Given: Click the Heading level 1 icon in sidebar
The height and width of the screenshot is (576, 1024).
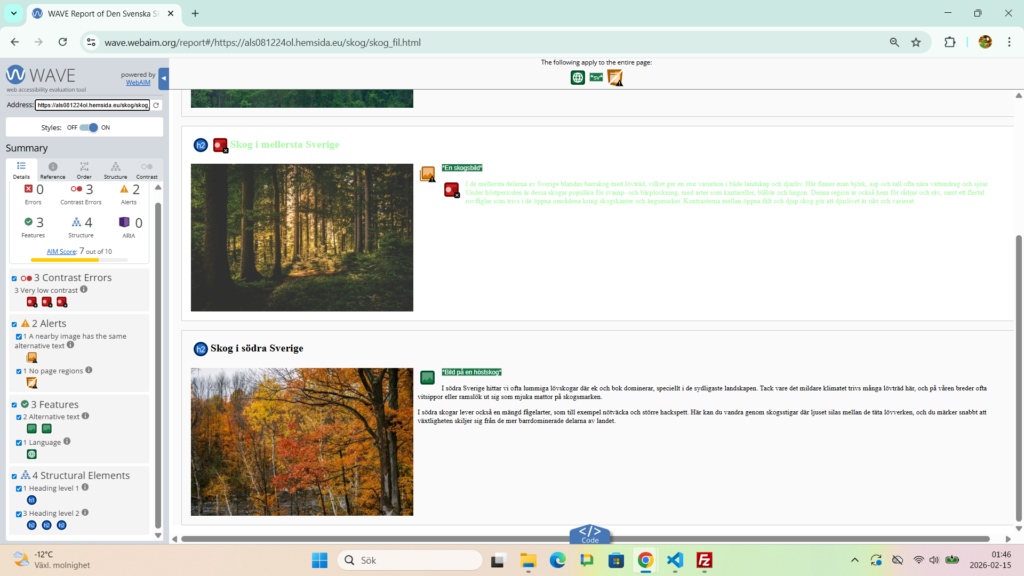Looking at the screenshot, I should coord(32,499).
